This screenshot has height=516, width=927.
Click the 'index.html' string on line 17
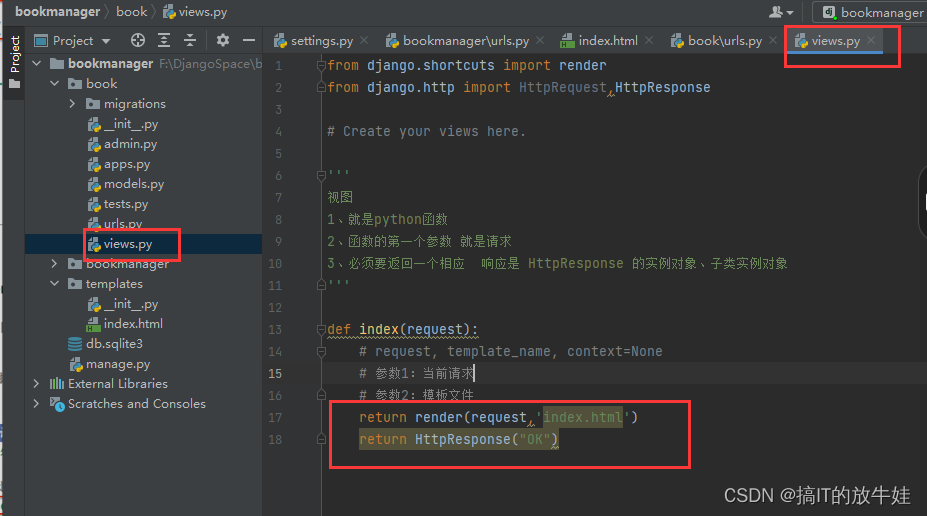[x=583, y=417]
